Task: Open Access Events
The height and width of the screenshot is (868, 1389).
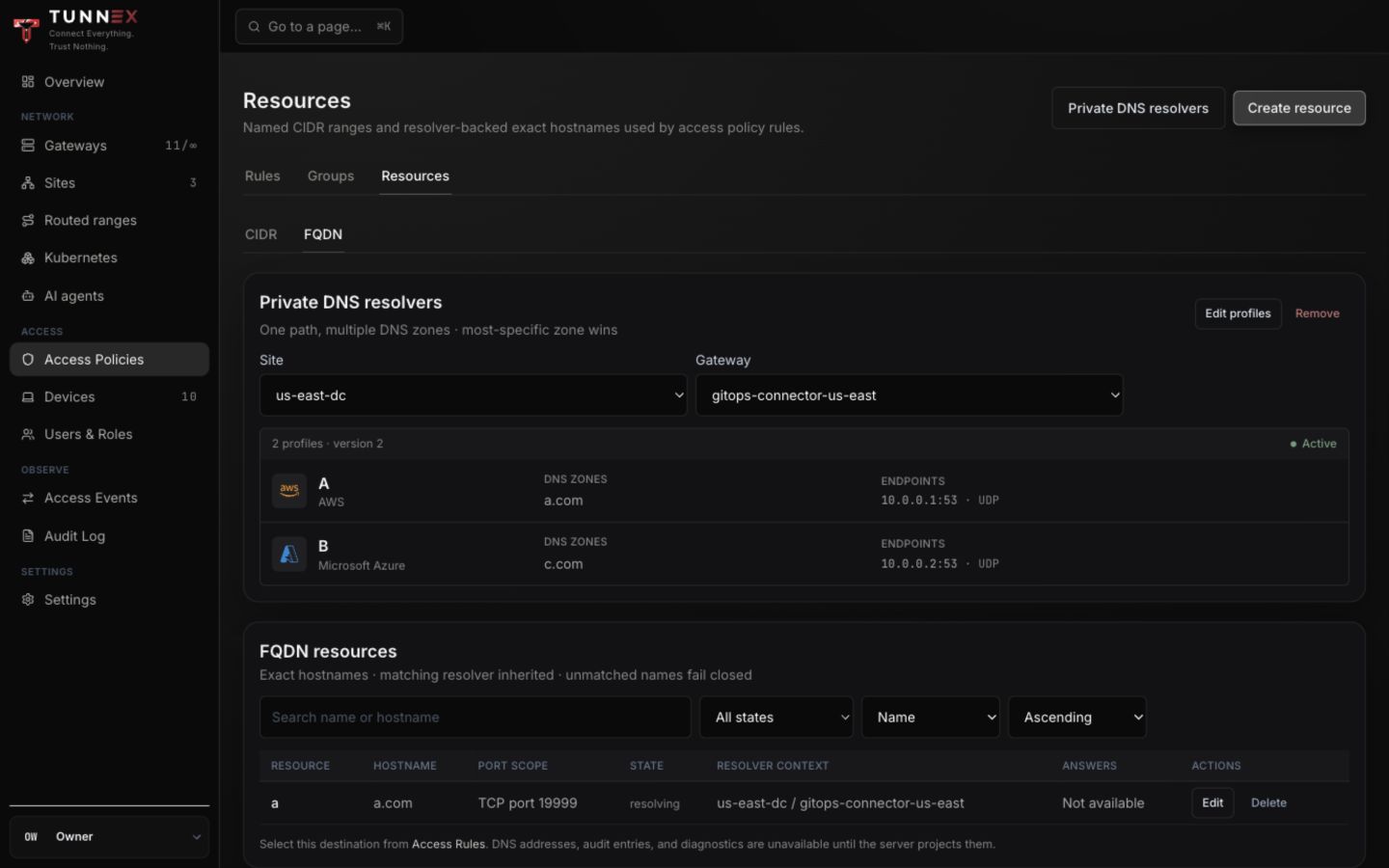Action: [x=109, y=499]
